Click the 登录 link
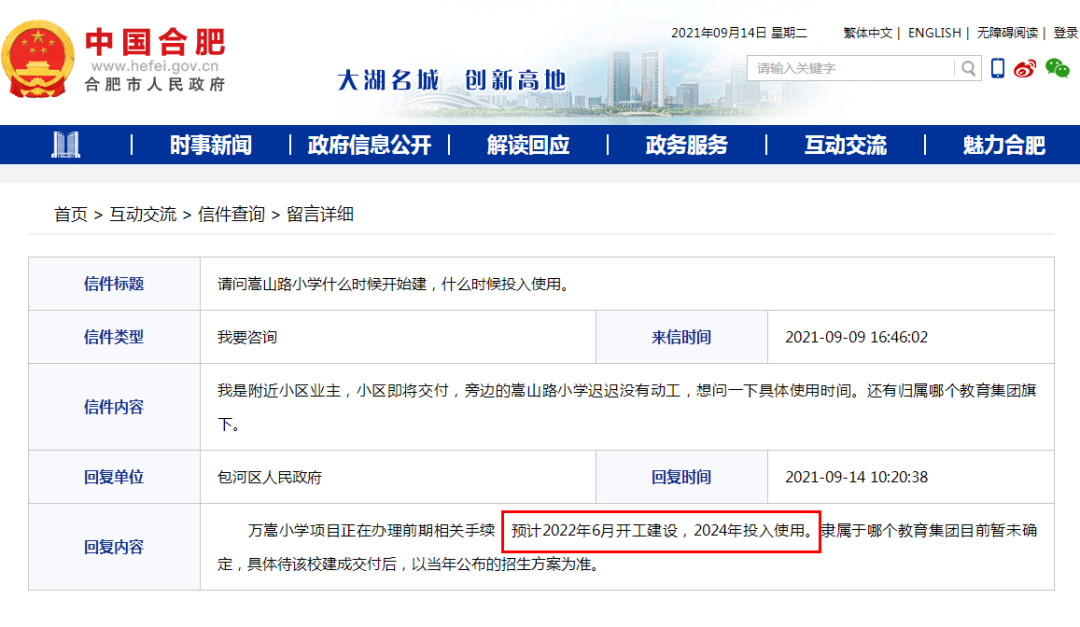The height and width of the screenshot is (627, 1080). (x=1066, y=32)
